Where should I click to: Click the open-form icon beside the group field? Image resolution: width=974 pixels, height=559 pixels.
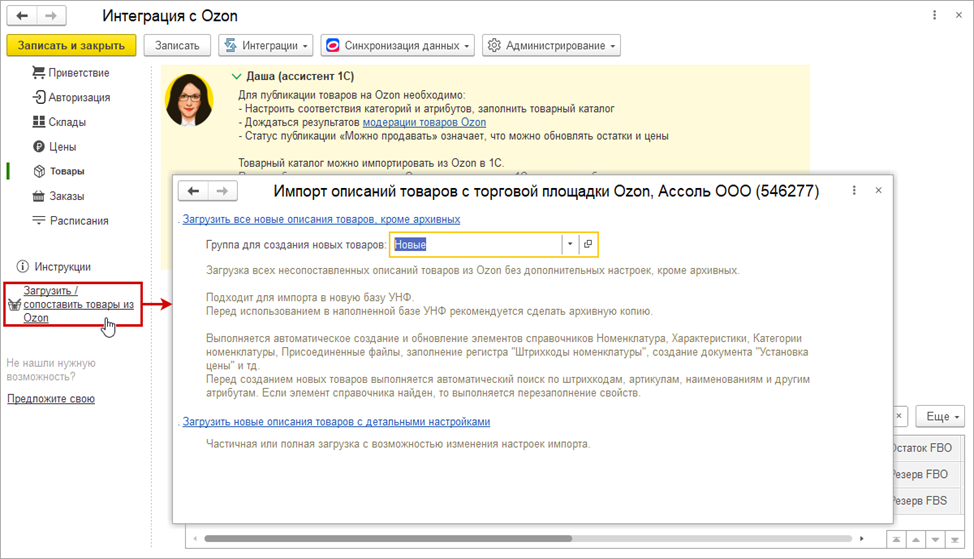(x=588, y=244)
